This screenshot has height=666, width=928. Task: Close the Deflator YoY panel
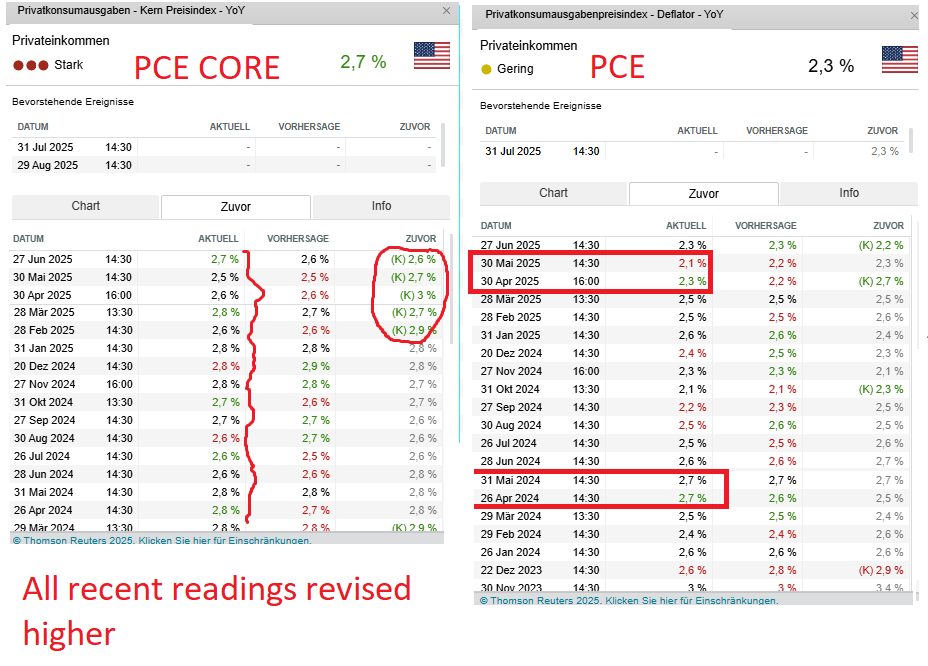914,15
